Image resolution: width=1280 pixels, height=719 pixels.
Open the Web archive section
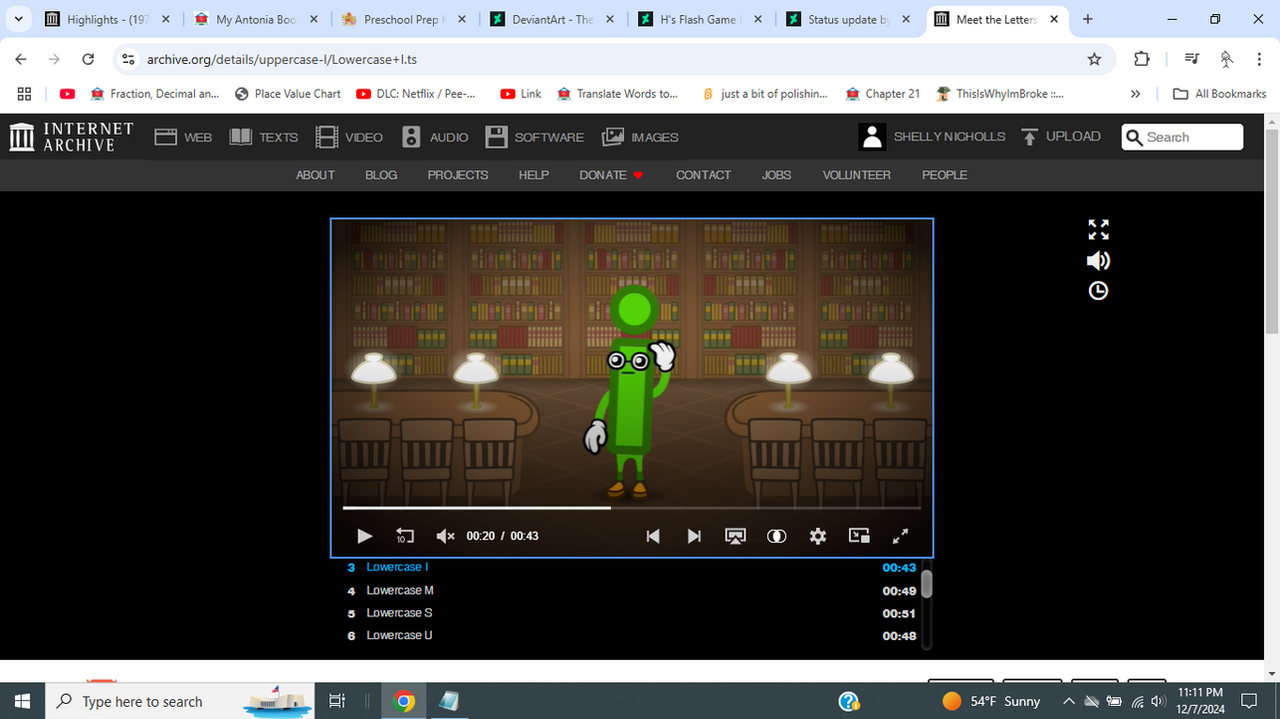183,137
